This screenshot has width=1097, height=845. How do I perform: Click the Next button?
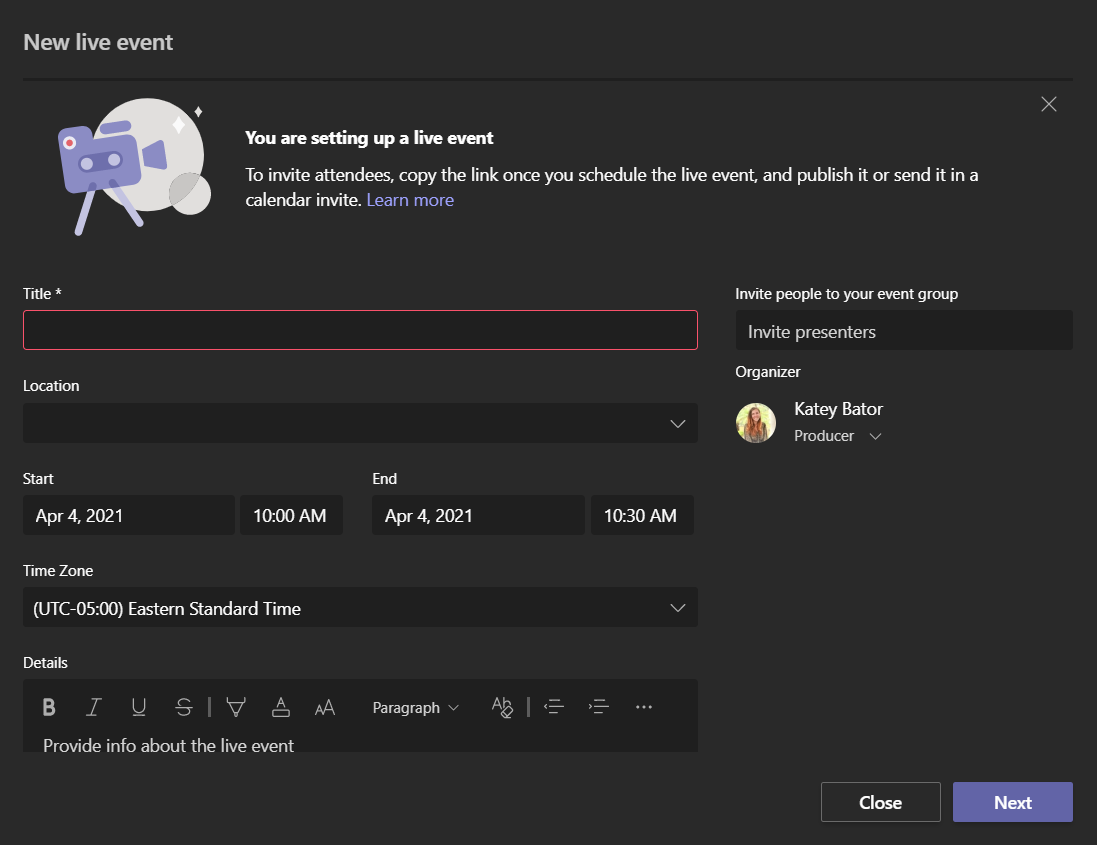[x=1012, y=802]
